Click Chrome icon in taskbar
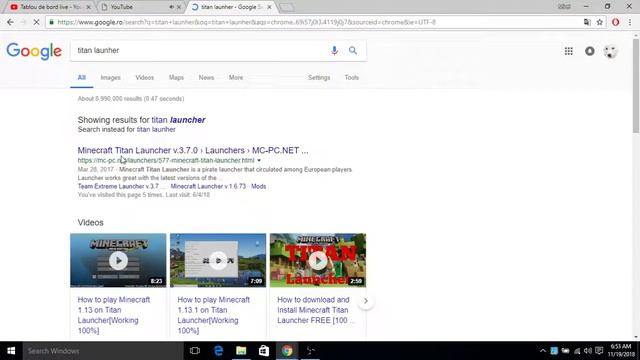The image size is (640, 360). (287, 351)
